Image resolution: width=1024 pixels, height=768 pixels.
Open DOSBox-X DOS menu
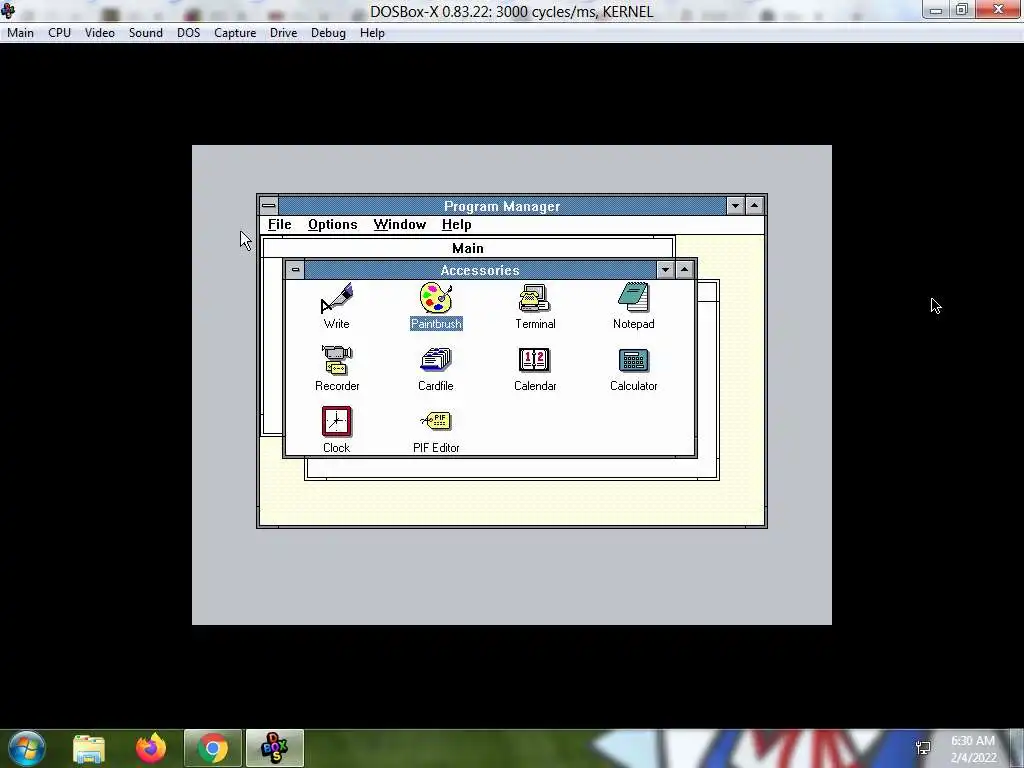(189, 33)
